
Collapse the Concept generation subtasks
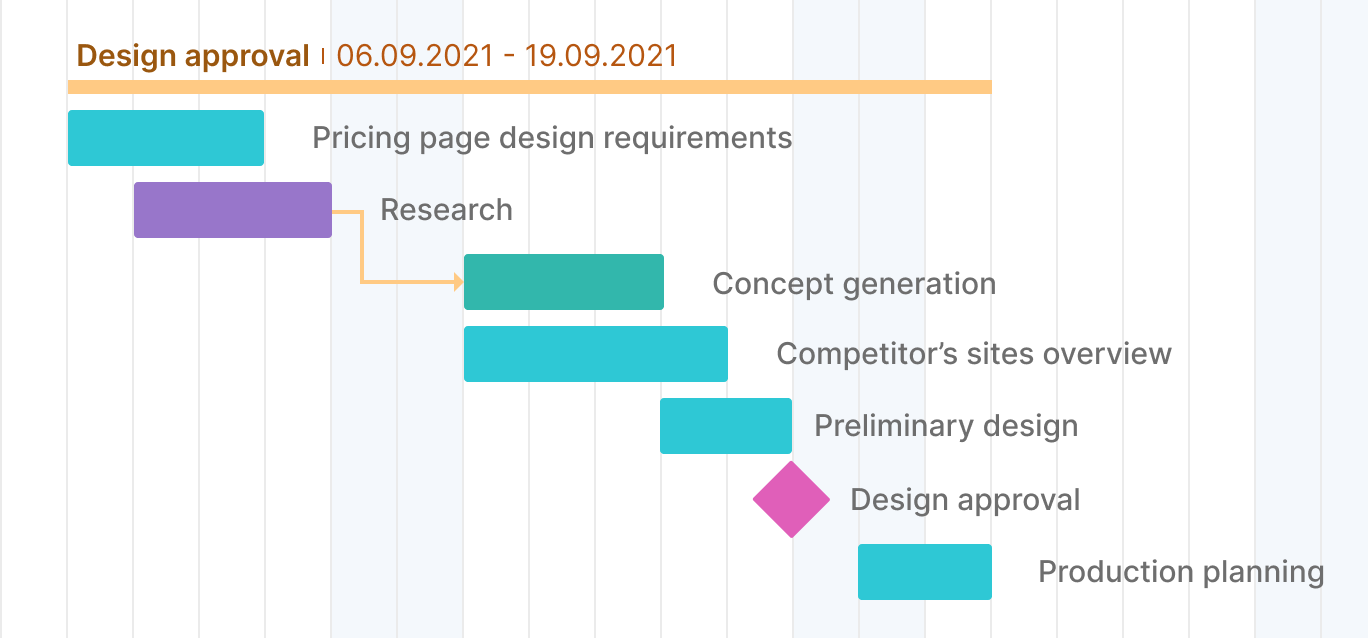point(563,281)
